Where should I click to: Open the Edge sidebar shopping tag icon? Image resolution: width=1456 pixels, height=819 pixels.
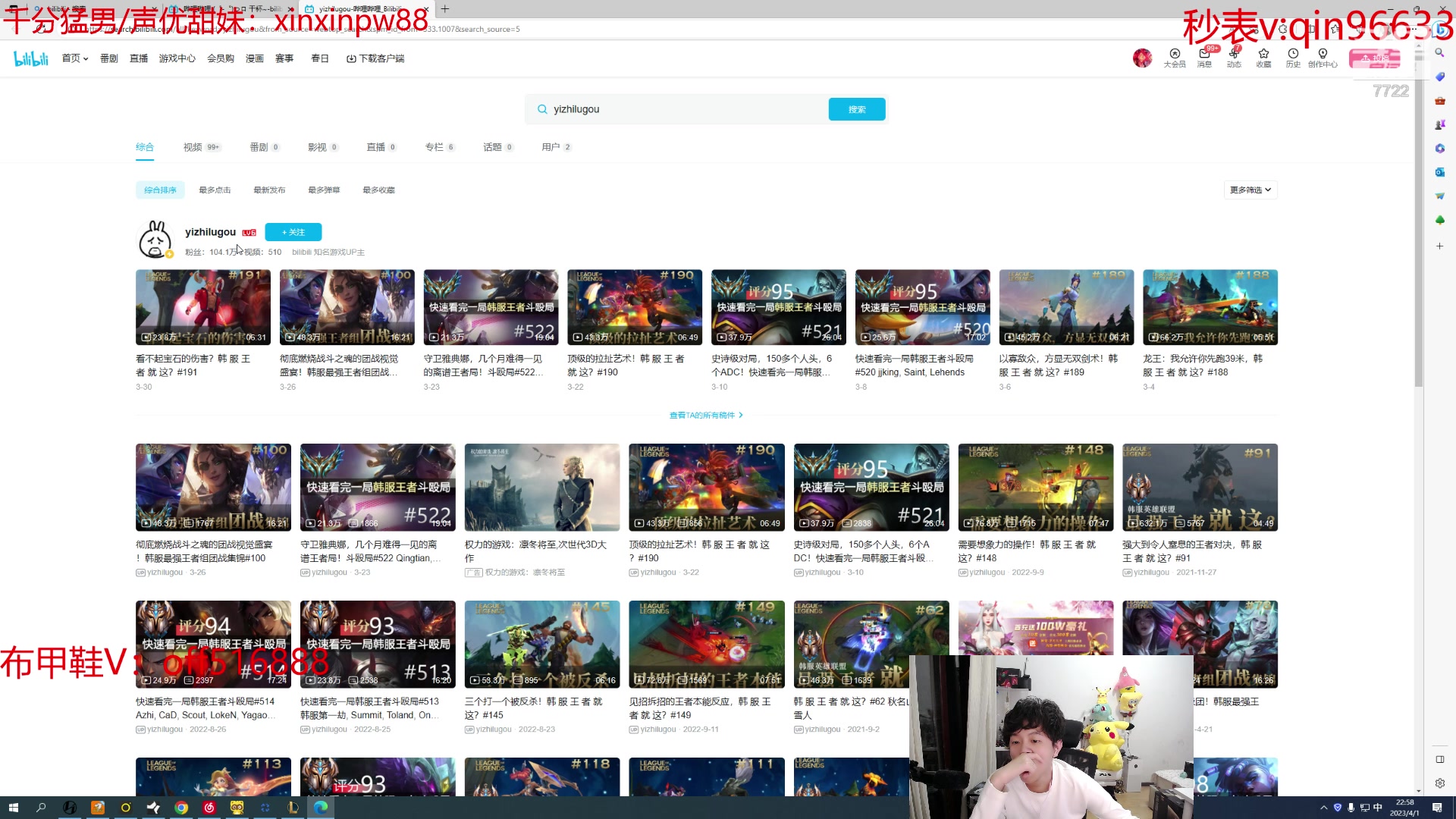pyautogui.click(x=1439, y=77)
